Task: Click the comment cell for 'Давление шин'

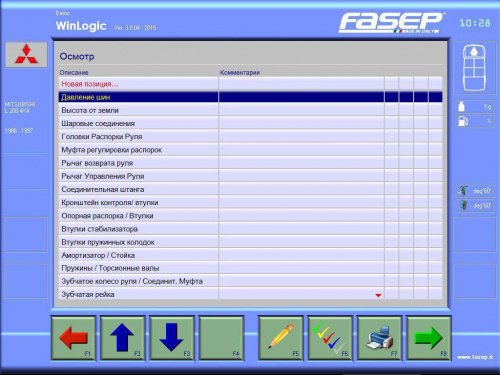Action: click(x=301, y=97)
